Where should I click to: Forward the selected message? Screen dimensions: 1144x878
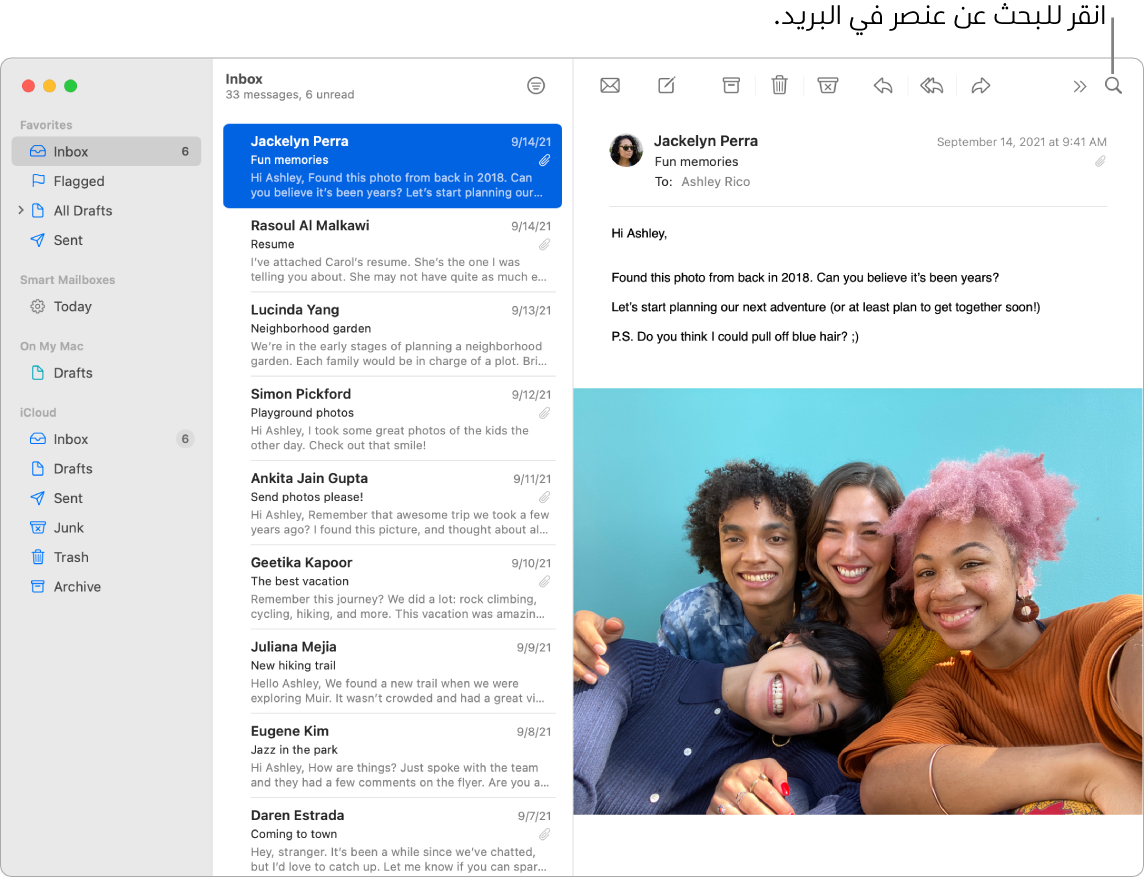coord(981,85)
